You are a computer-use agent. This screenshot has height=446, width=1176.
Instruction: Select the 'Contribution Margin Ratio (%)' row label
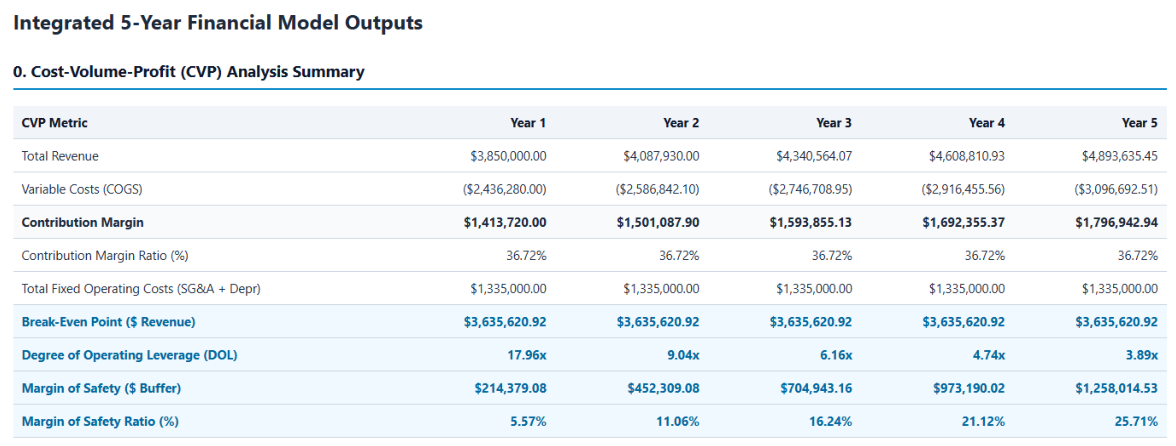105,256
